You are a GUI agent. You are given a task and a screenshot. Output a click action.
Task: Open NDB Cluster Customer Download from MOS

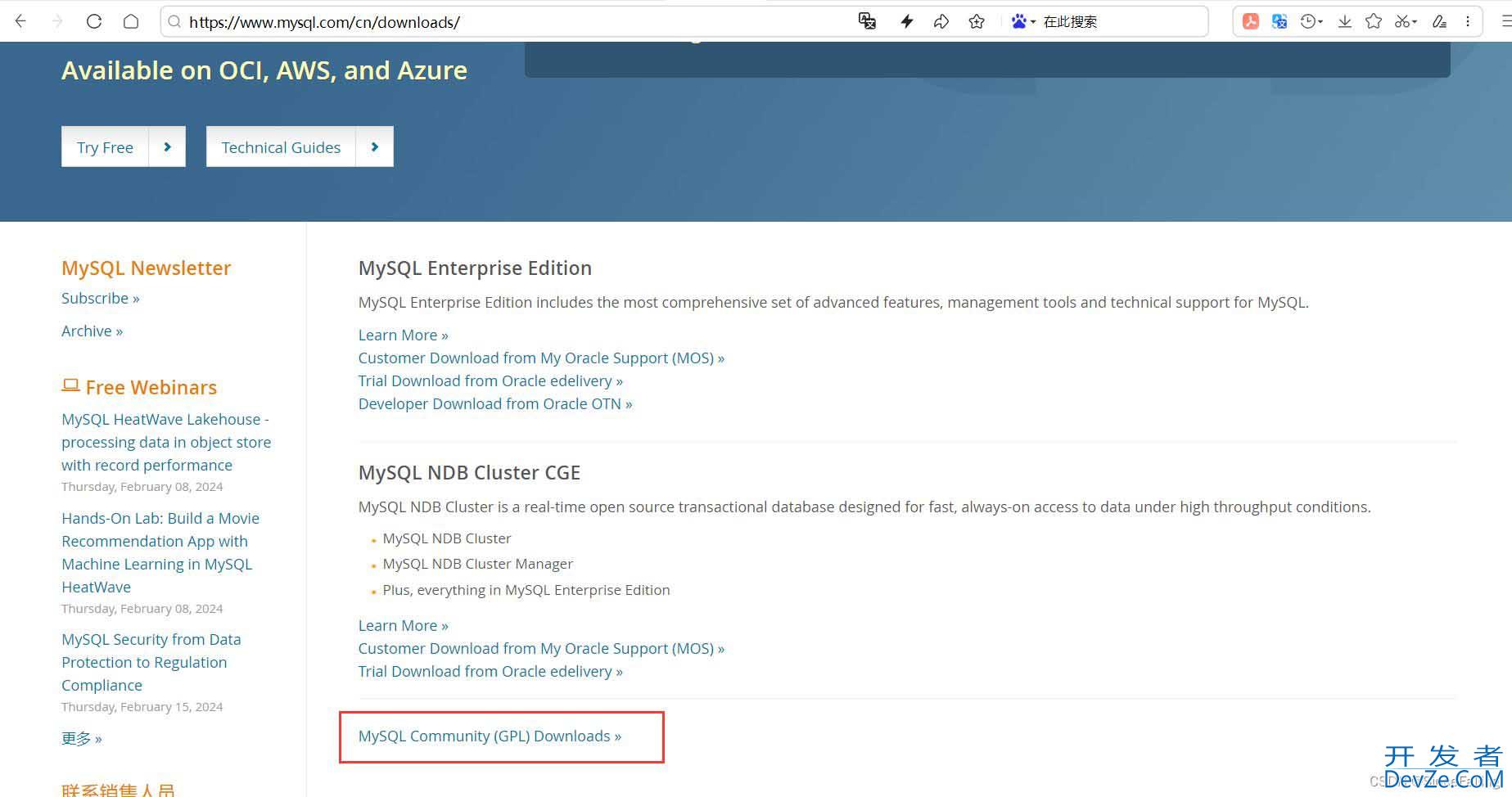(x=541, y=648)
